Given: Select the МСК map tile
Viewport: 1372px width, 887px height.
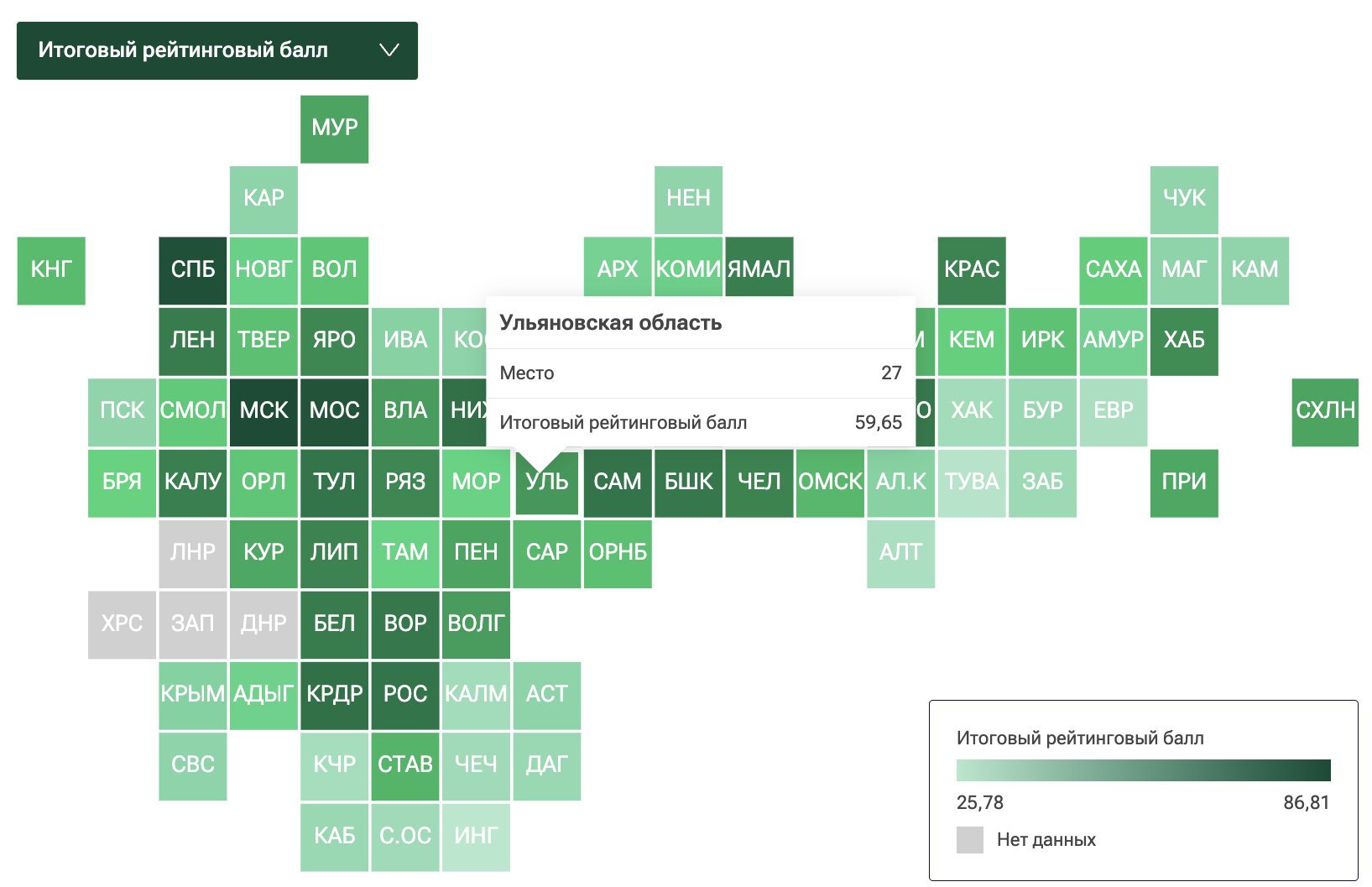Looking at the screenshot, I should 263,411.
